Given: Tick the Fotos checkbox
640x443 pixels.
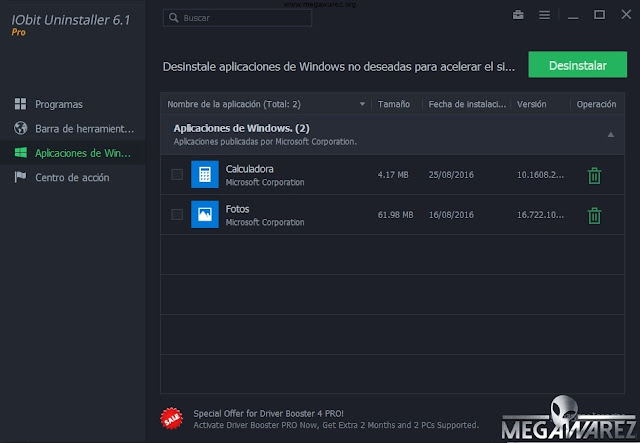Looking at the screenshot, I should pyautogui.click(x=177, y=214).
